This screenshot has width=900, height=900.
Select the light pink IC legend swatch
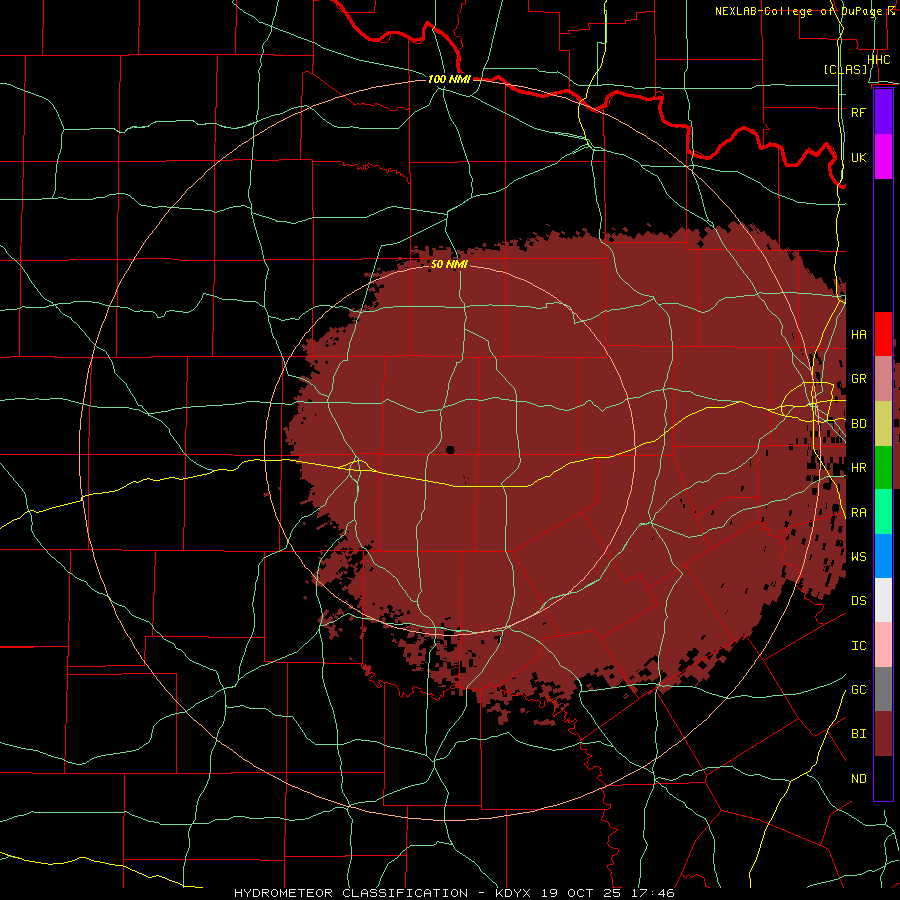883,645
